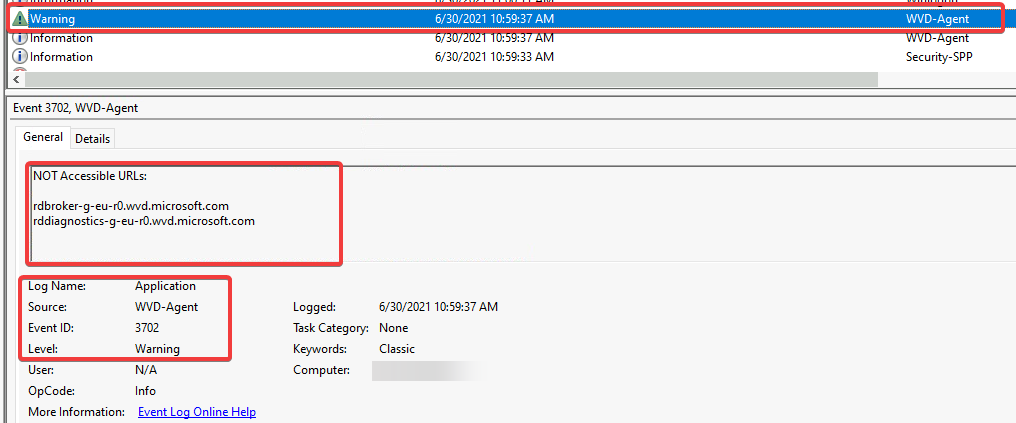The height and width of the screenshot is (423, 1016).
Task: Click the Keywords value Classic
Action: (397, 349)
